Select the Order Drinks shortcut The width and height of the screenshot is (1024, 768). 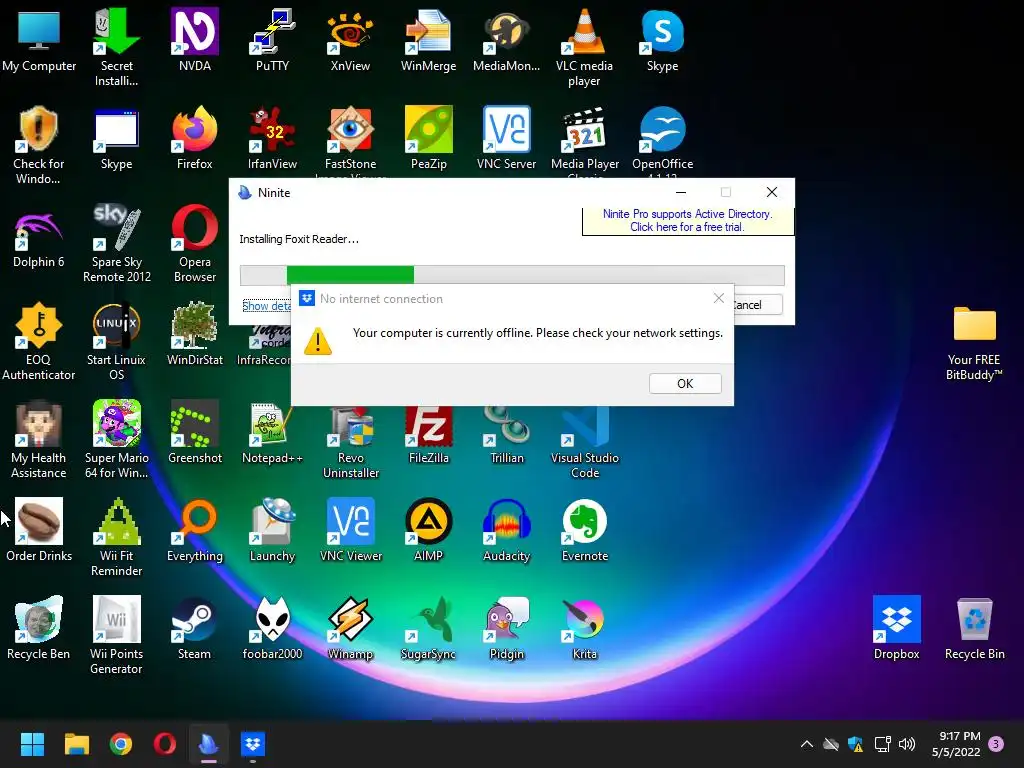pyautogui.click(x=39, y=530)
